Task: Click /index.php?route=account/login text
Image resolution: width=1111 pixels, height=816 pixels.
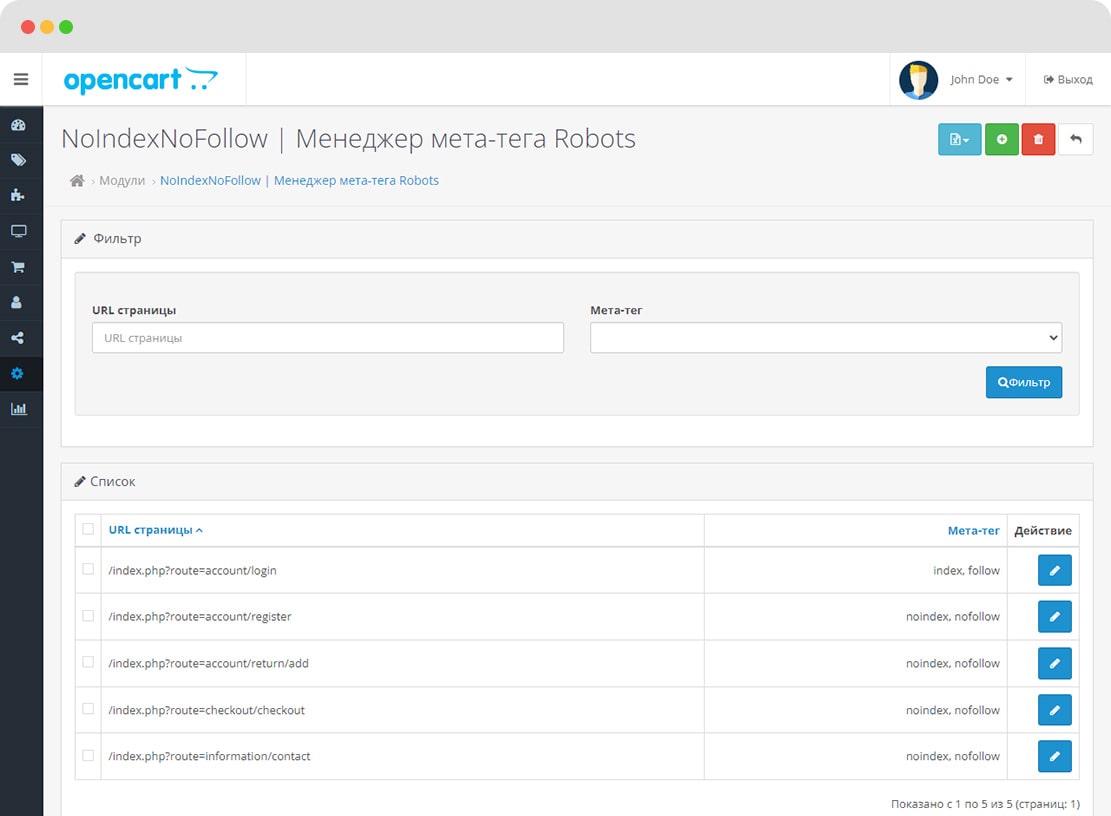Action: [193, 570]
